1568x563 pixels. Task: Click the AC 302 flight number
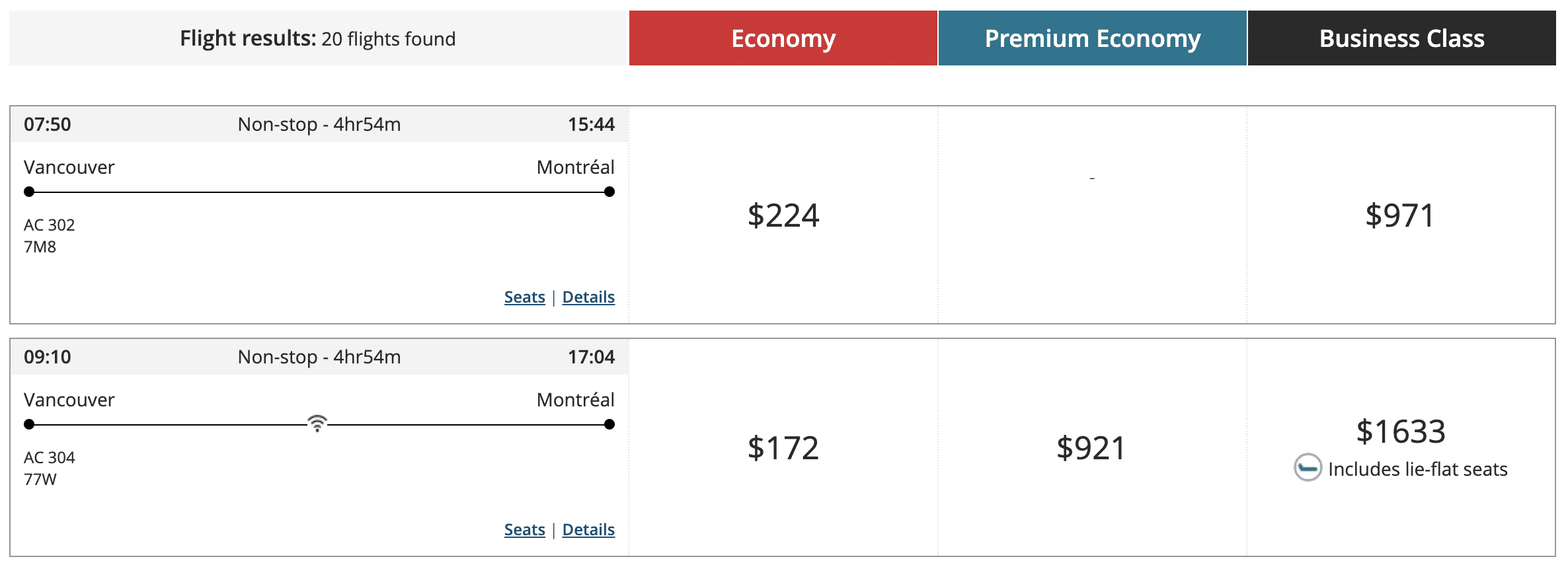tap(50, 225)
